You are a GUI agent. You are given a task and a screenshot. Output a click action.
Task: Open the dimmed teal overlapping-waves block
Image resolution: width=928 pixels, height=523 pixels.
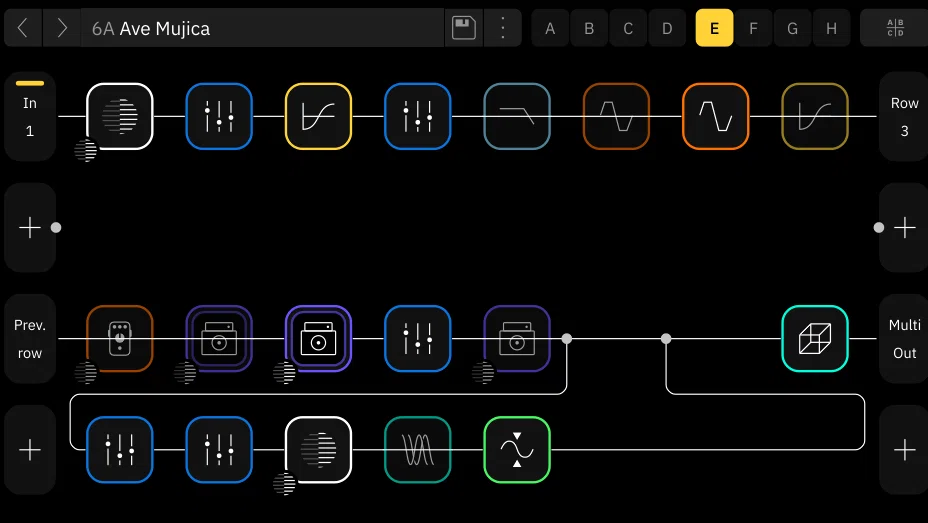418,450
